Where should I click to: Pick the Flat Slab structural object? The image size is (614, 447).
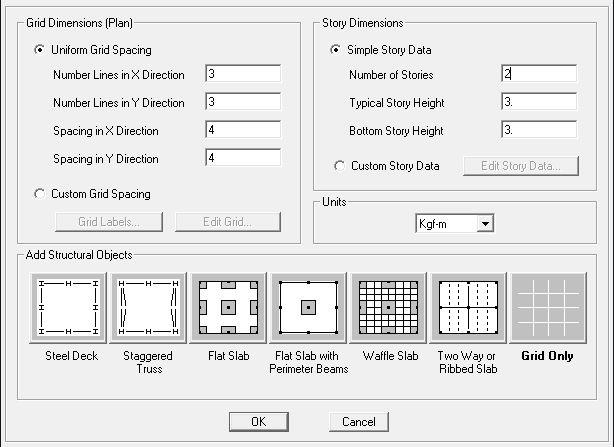[x=228, y=308]
